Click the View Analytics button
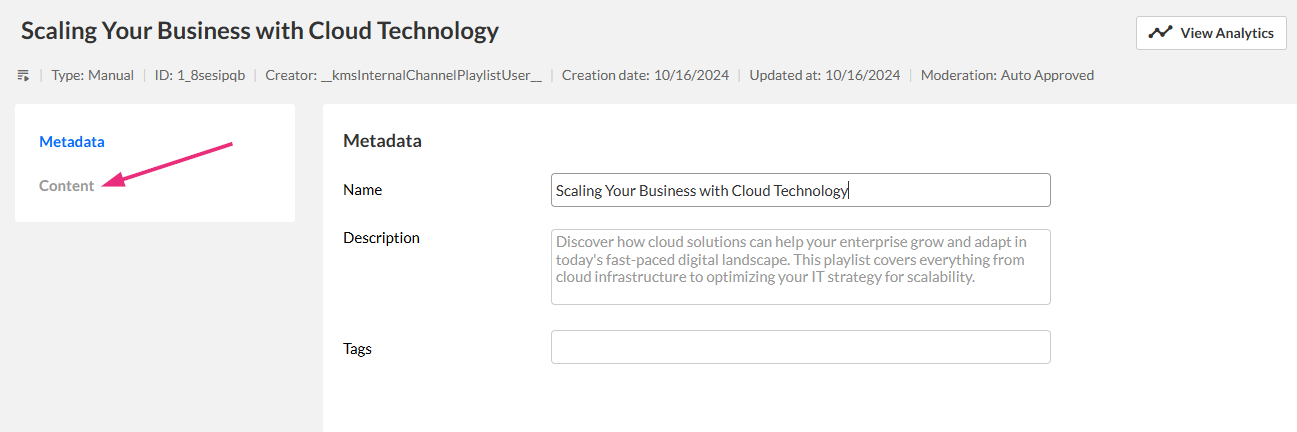Image resolution: width=1297 pixels, height=432 pixels. [x=1210, y=33]
